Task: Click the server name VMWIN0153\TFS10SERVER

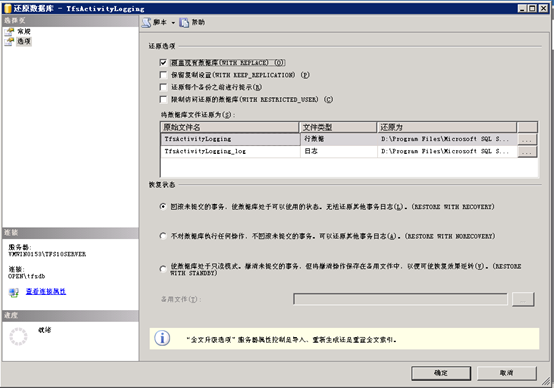Action: pos(47,254)
